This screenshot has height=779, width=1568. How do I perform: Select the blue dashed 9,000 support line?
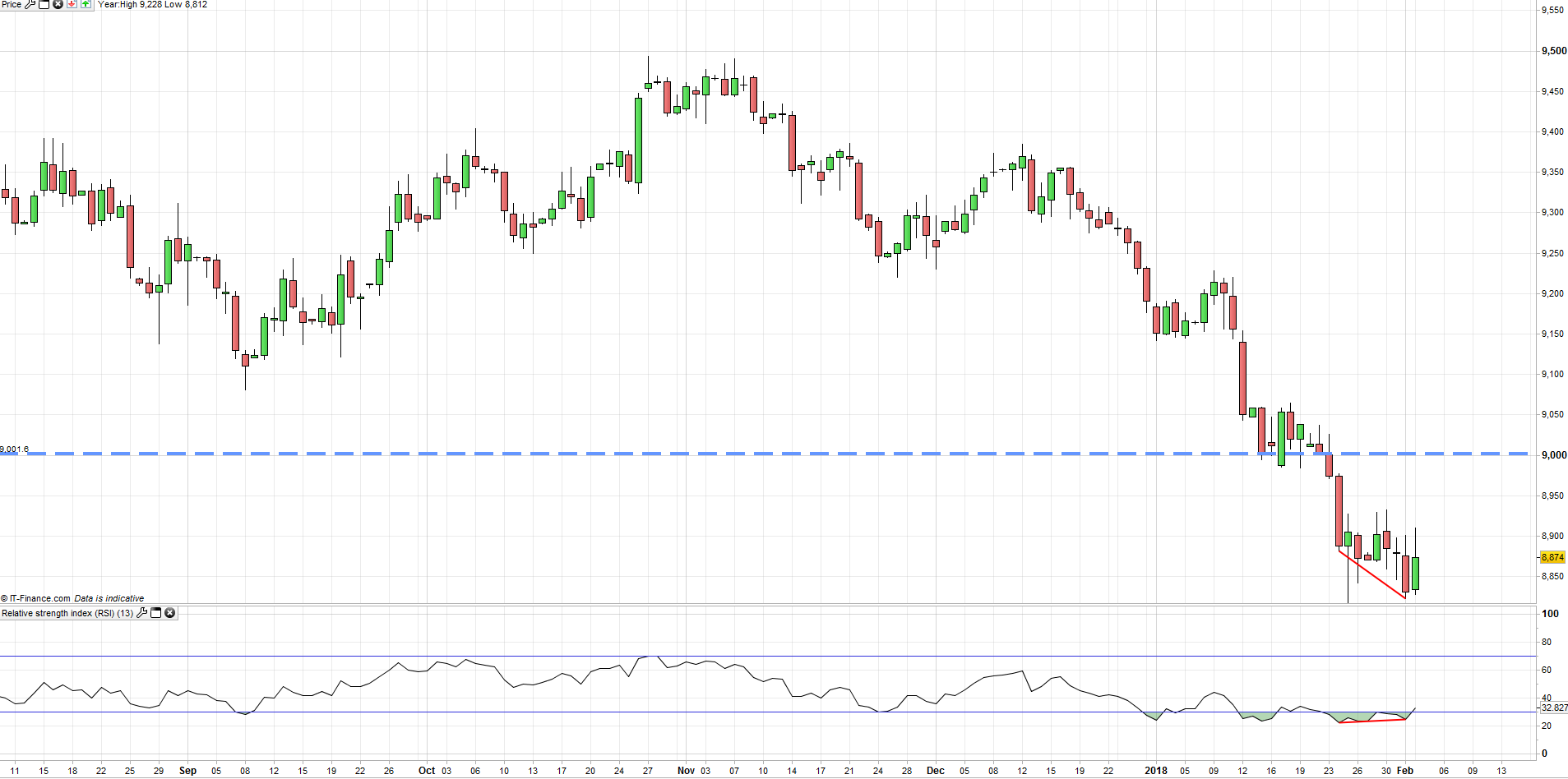(765, 454)
